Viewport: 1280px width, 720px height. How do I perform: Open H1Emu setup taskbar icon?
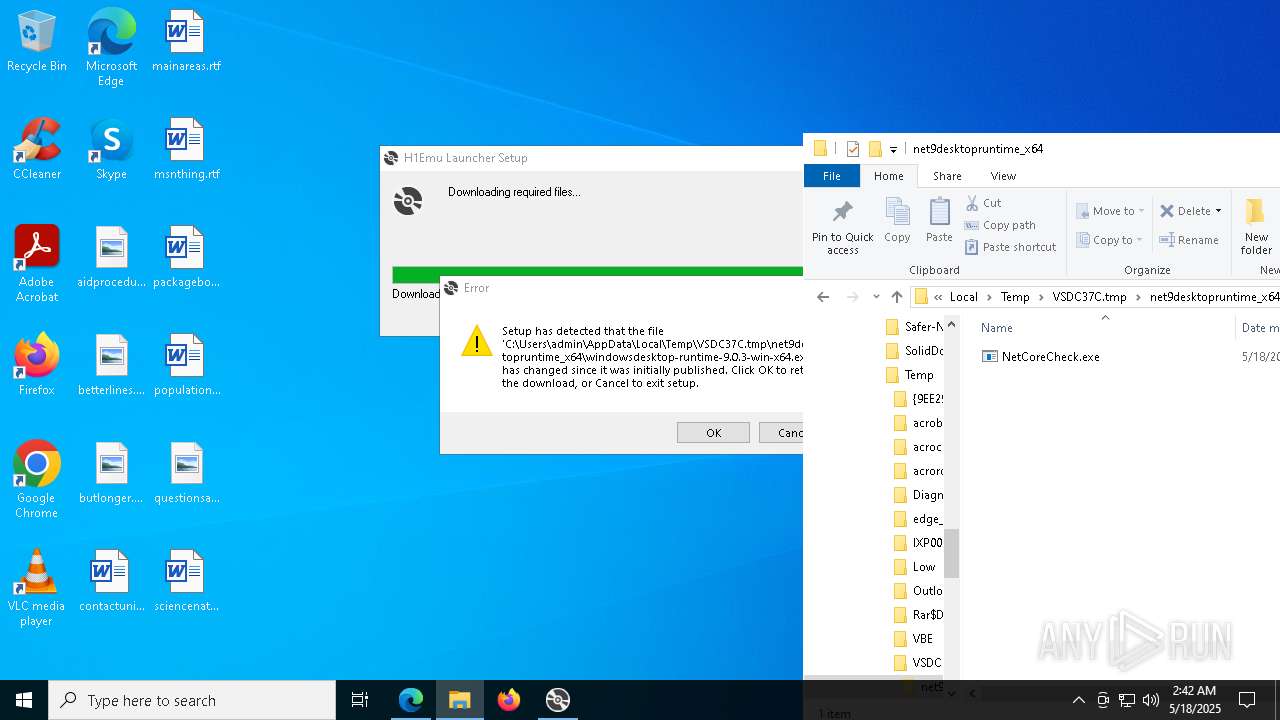click(x=557, y=700)
